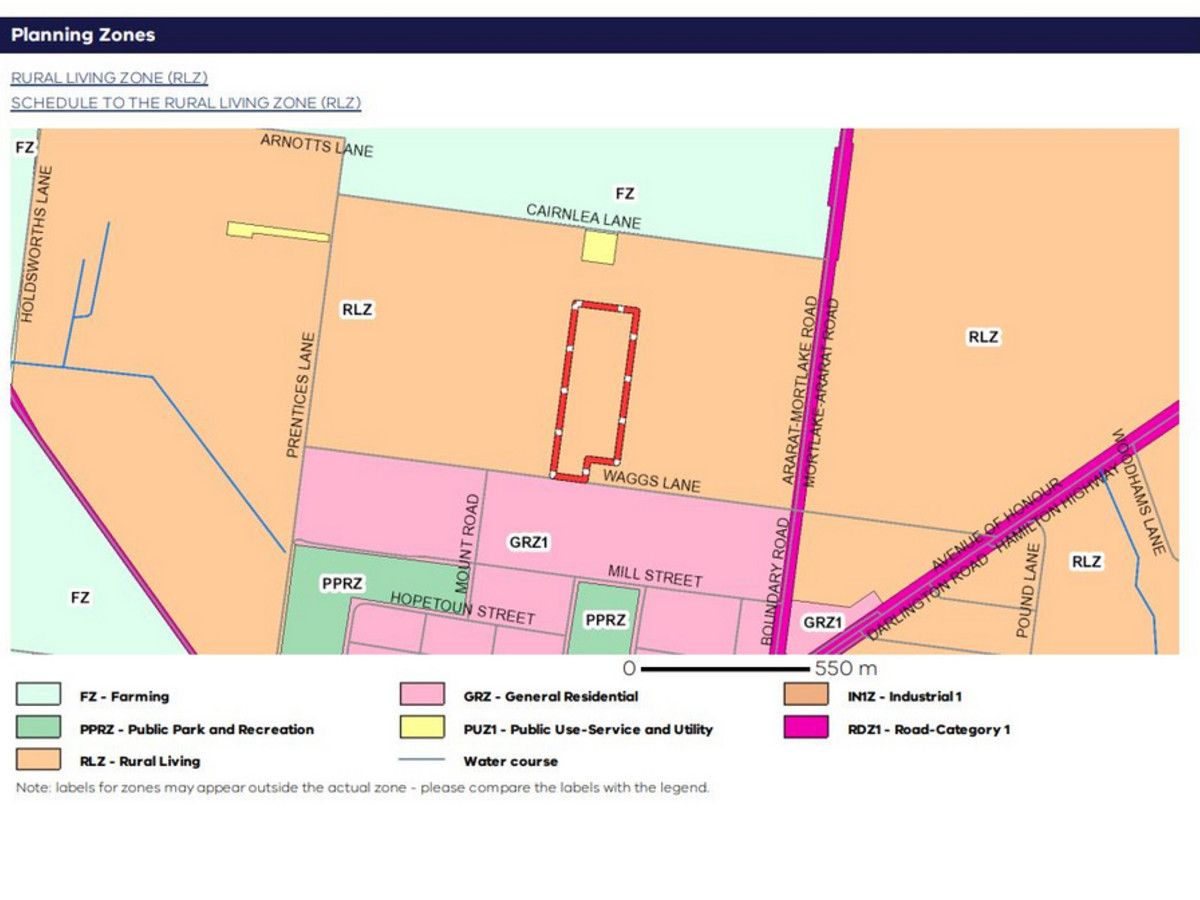Click the Woodhams Lane road label
1200x900 pixels.
coord(1139,492)
